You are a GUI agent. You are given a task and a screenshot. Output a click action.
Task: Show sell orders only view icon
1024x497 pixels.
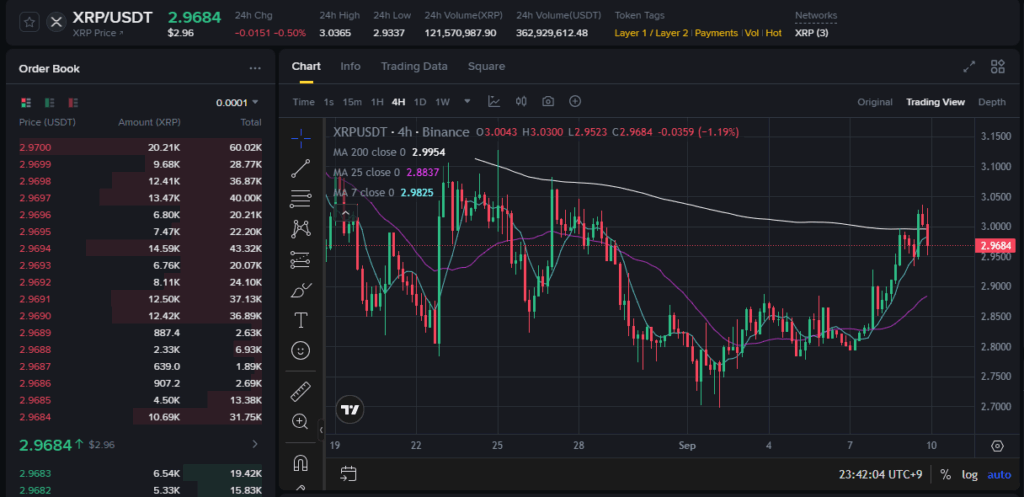[x=73, y=103]
